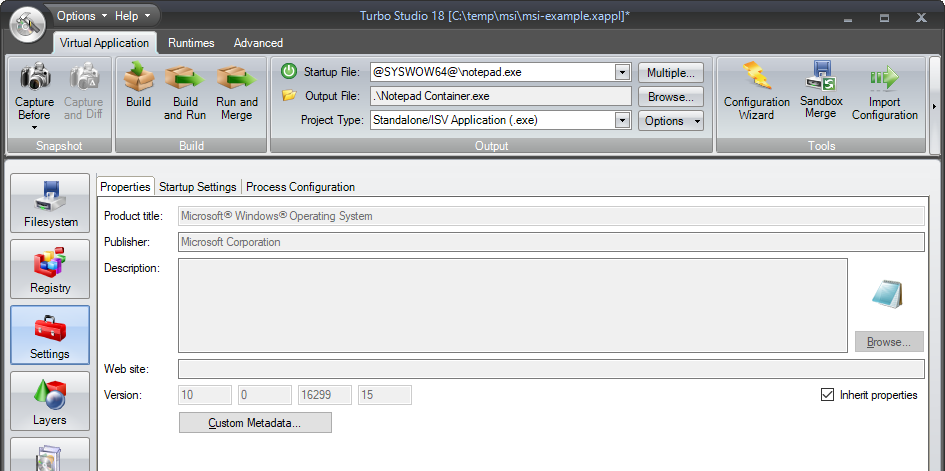This screenshot has height=471, width=945.
Task: Click the version field showing 15
Action: [x=385, y=395]
